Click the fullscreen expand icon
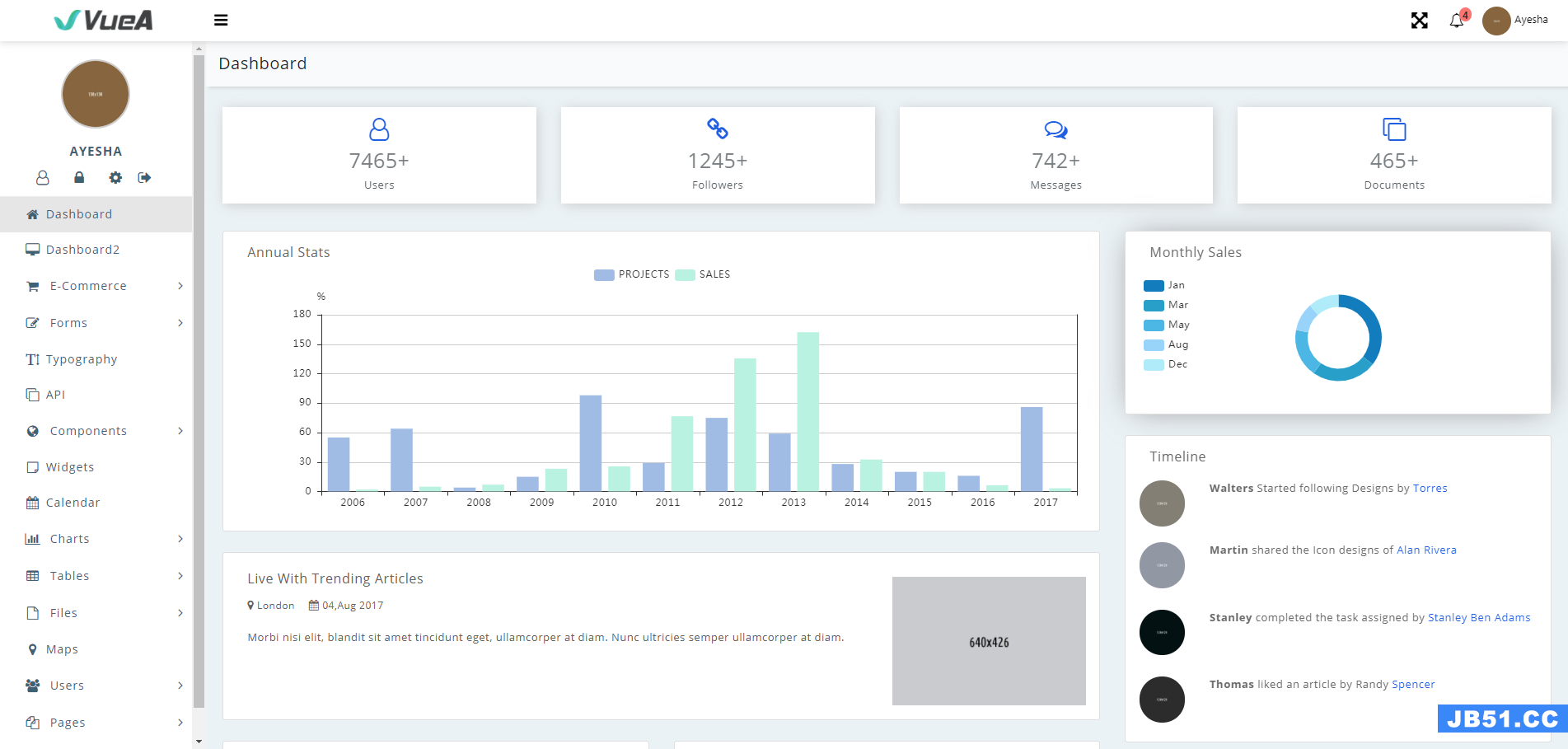The width and height of the screenshot is (1568, 749). click(1419, 20)
